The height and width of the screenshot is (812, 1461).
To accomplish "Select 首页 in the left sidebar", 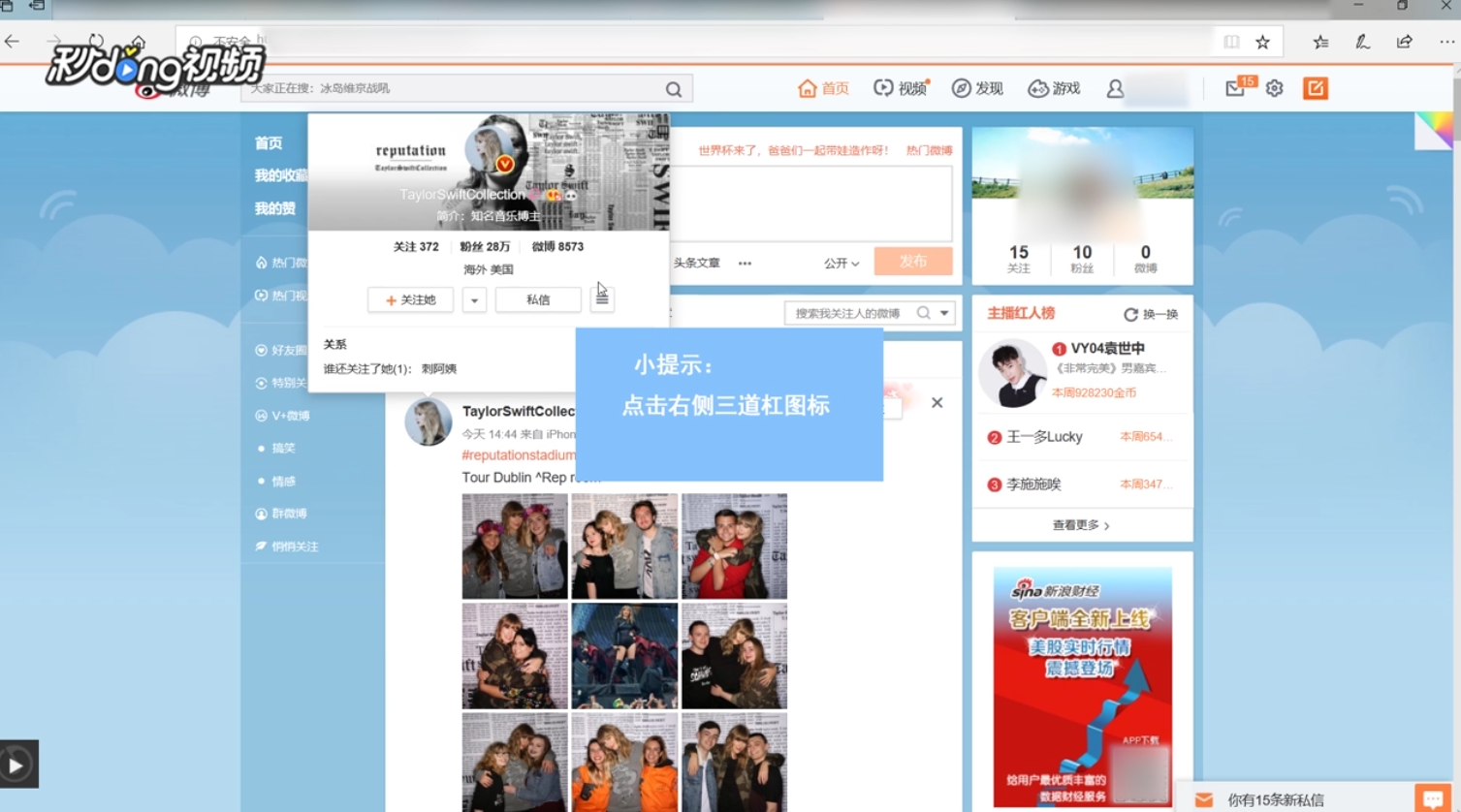I will click(269, 143).
